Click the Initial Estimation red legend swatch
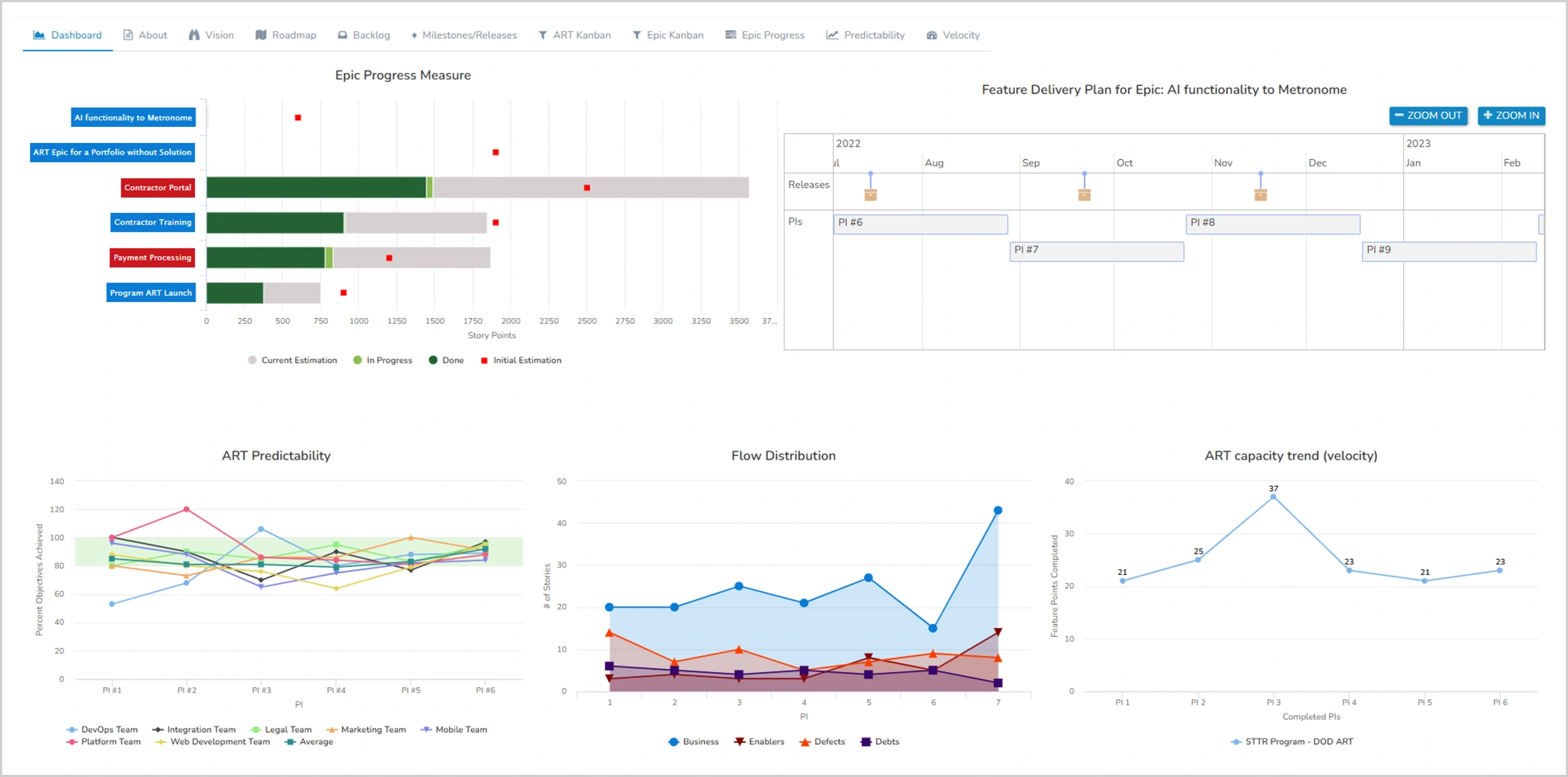This screenshot has width=1568, height=777. pos(484,360)
